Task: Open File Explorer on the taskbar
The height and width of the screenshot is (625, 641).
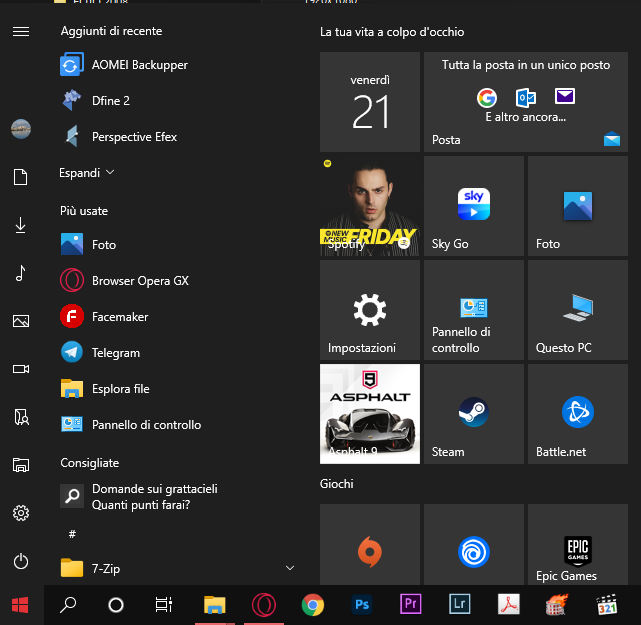Action: 215,605
